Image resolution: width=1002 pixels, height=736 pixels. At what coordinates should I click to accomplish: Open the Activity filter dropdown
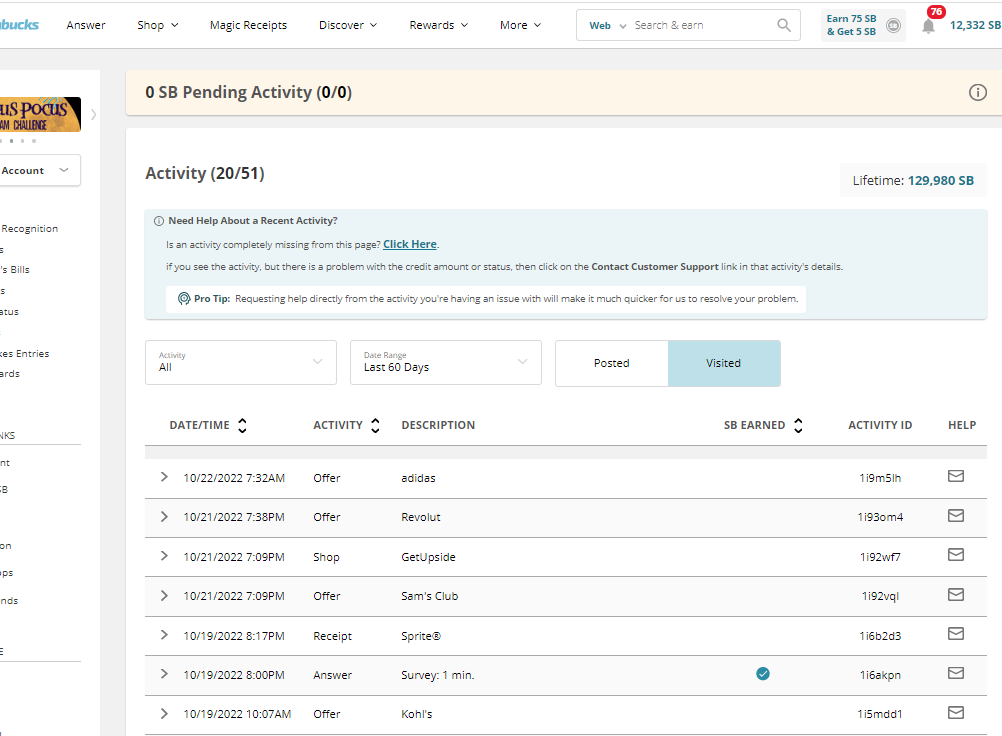pos(240,362)
